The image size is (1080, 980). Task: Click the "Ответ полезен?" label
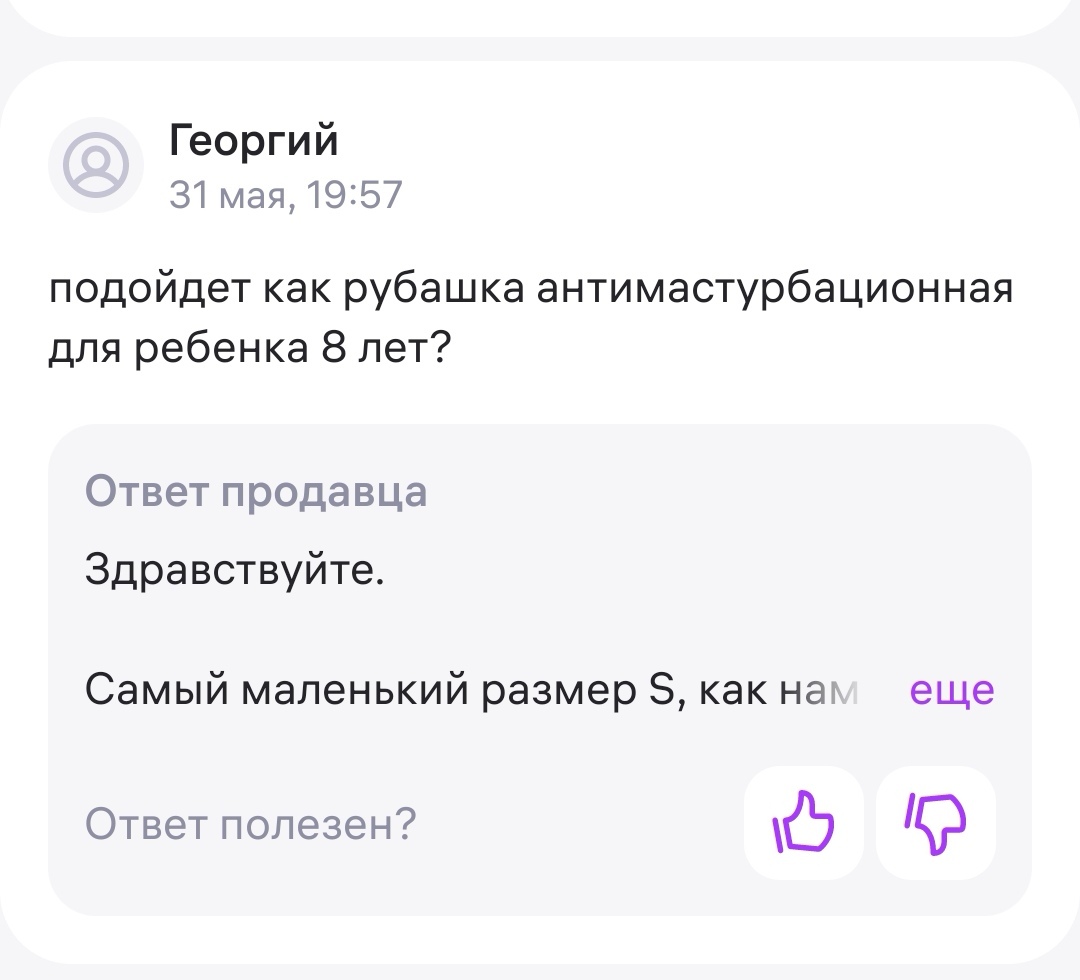(250, 824)
